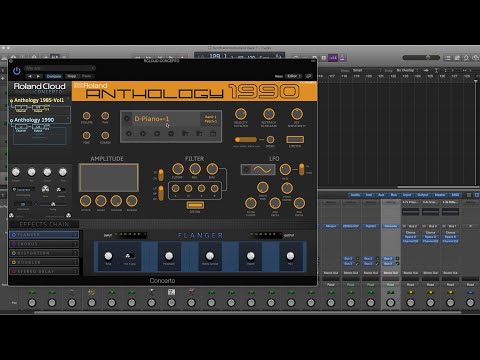
Task: Click the Filter Cutoff knob
Action: pos(178,169)
